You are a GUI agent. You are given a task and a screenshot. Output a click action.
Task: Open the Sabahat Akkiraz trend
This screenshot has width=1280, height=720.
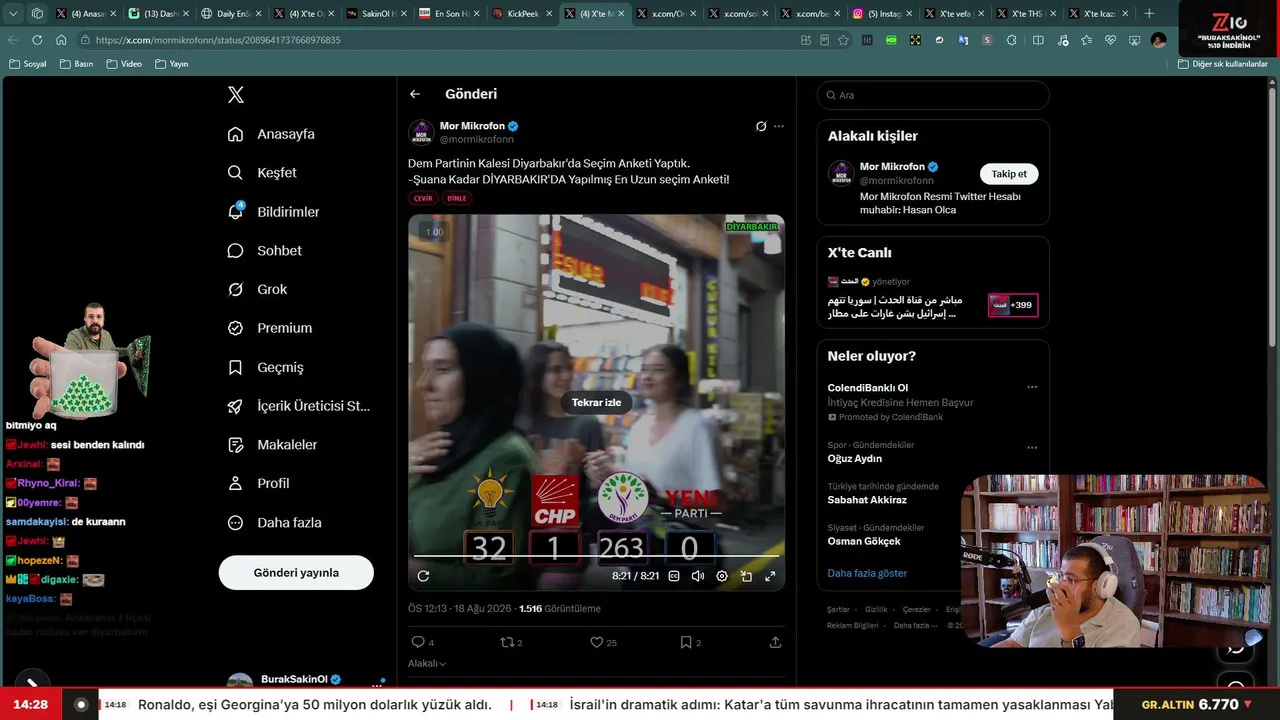pos(867,500)
